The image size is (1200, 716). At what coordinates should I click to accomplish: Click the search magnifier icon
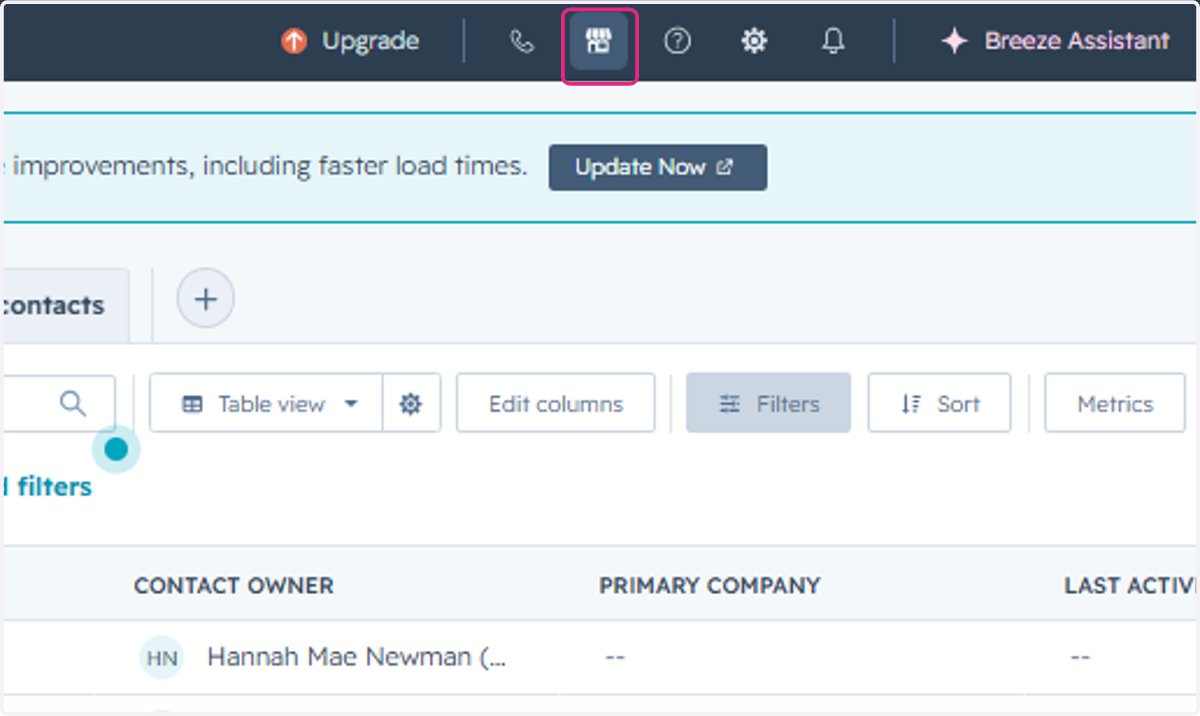tap(72, 403)
